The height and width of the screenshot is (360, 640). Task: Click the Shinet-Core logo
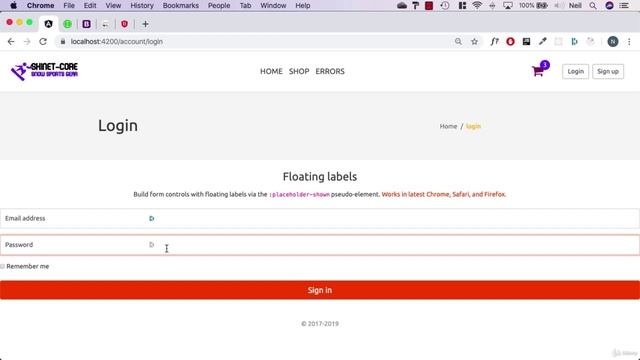pyautogui.click(x=44, y=71)
